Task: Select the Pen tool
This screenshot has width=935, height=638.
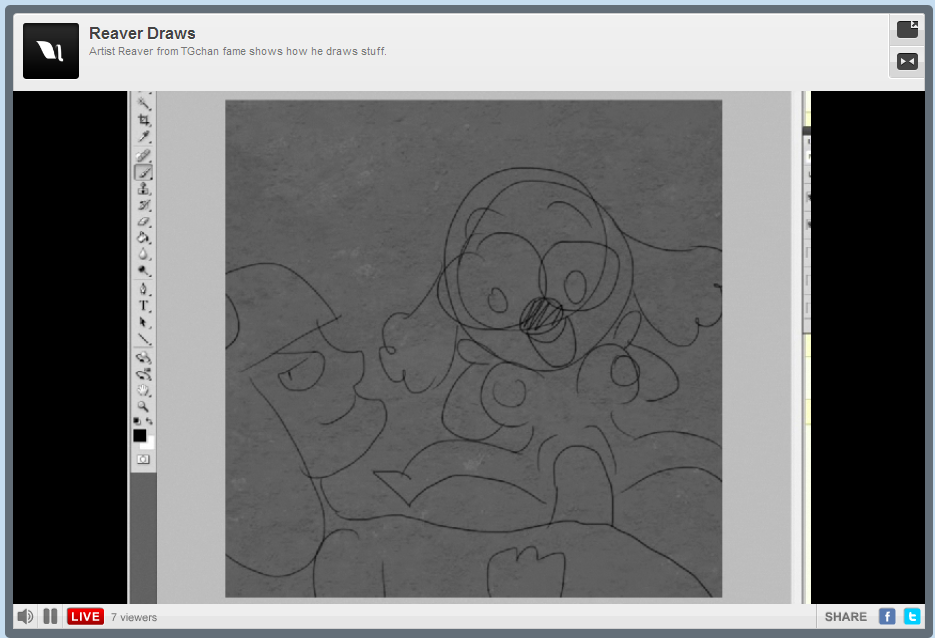Action: [144, 289]
